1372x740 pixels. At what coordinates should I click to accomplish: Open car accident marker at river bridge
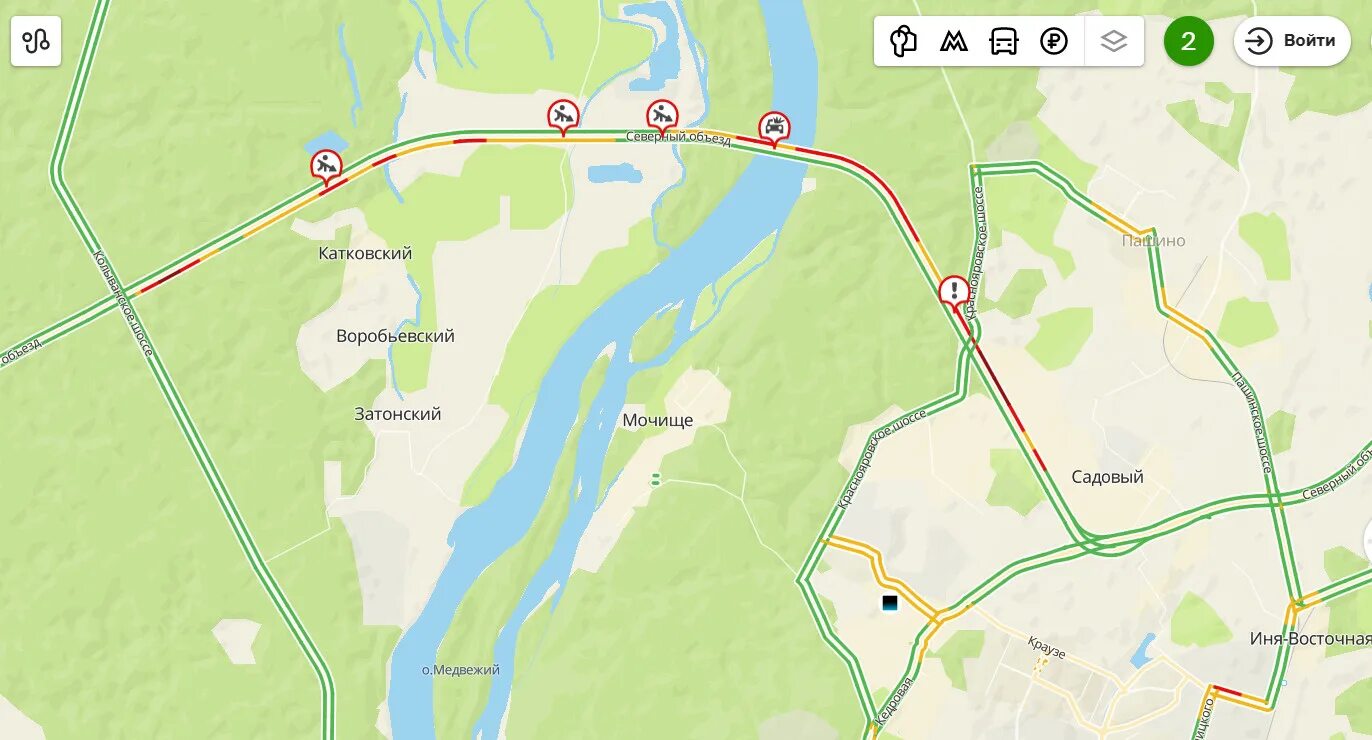point(774,128)
